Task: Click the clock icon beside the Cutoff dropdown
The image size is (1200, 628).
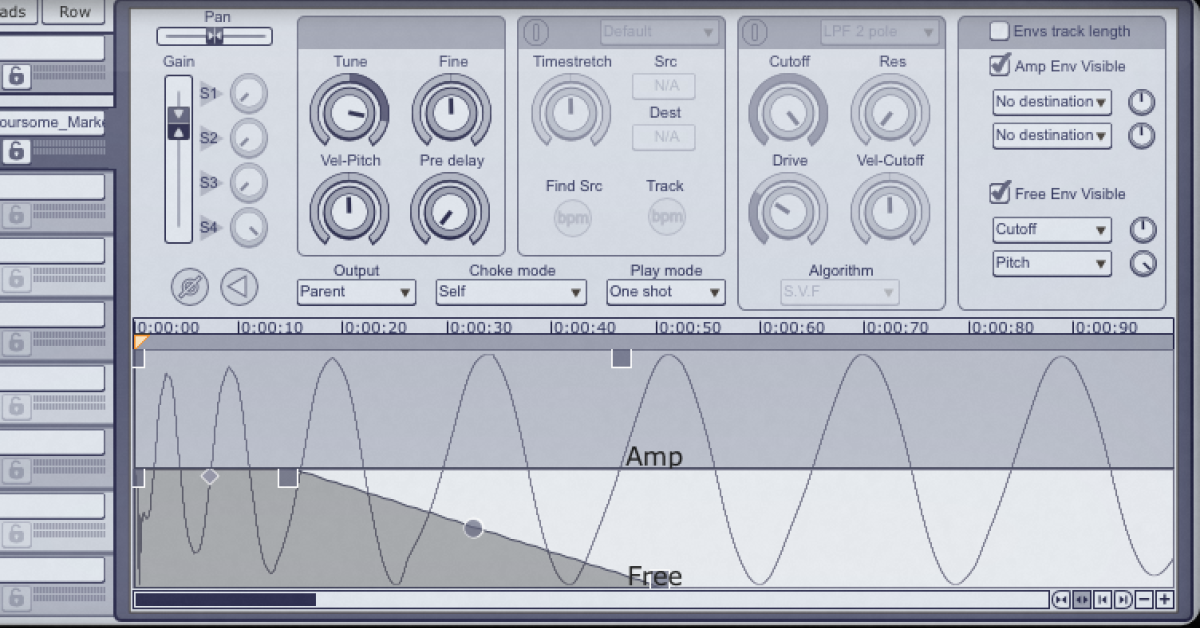Action: [1142, 230]
